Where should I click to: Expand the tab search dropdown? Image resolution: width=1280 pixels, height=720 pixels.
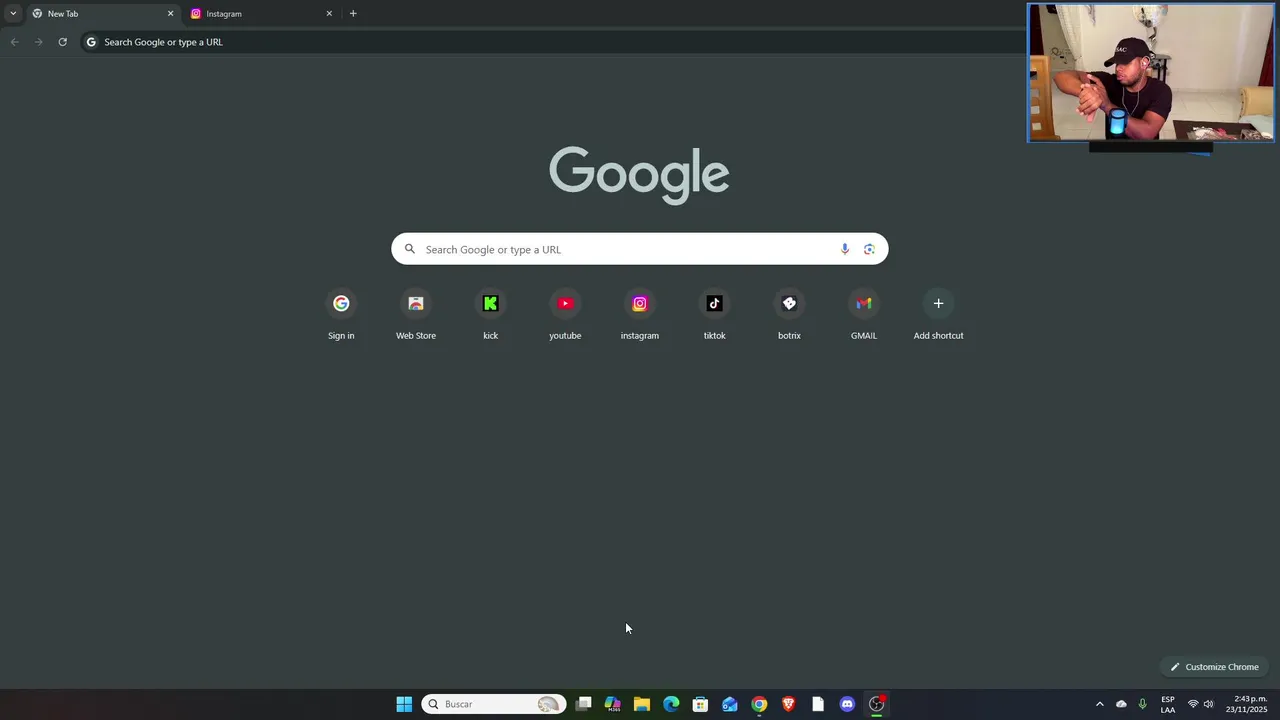click(13, 14)
